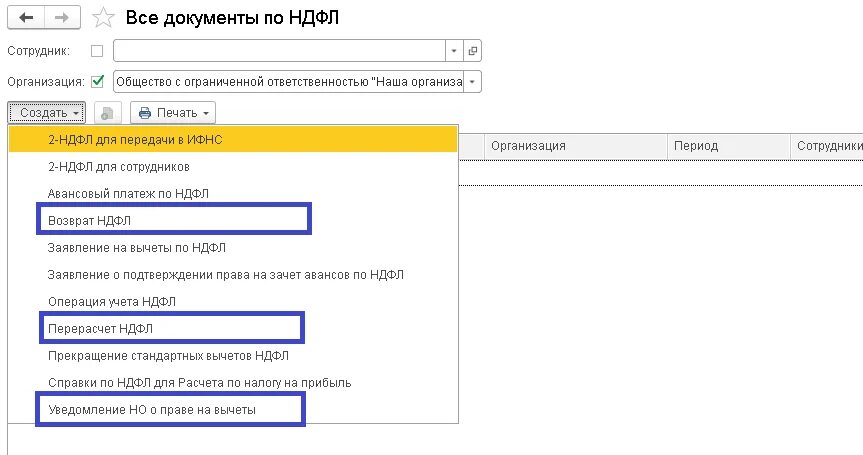863x455 pixels.
Task: Click the forward navigation arrow
Action: coord(61,17)
